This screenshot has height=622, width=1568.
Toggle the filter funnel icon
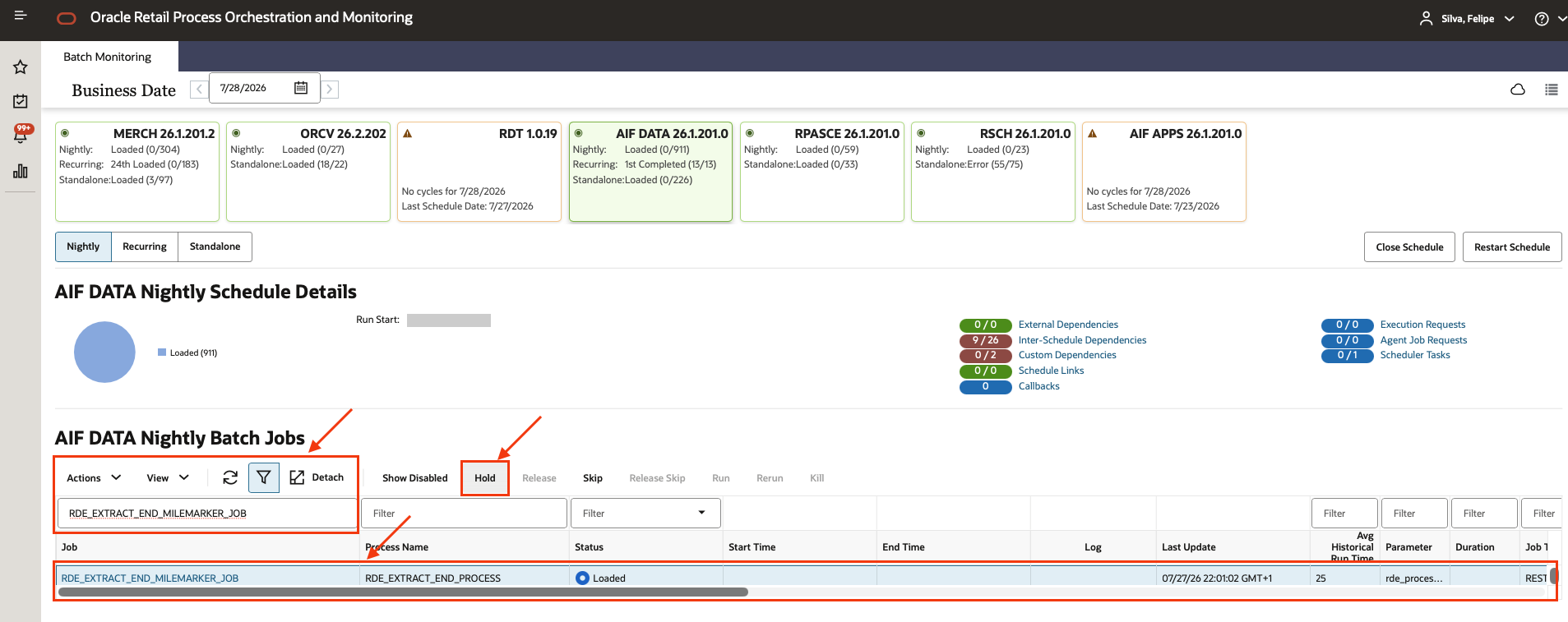(264, 477)
